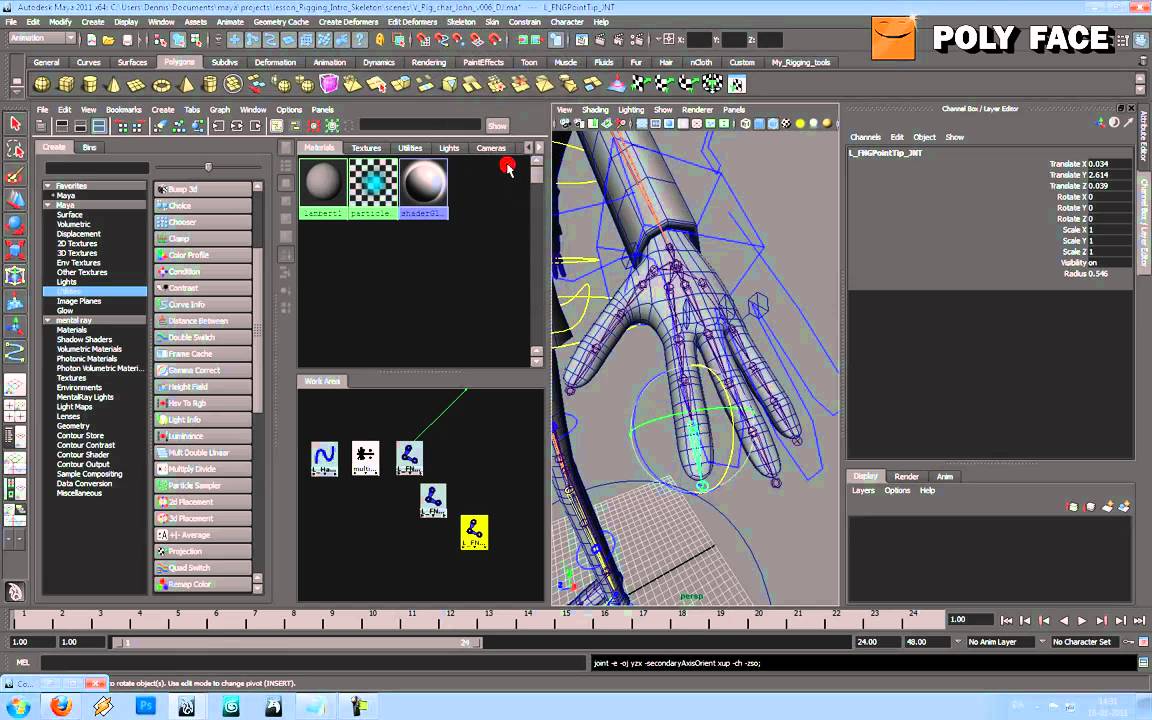
Task: Click the Show button in Hypershade
Action: 497,126
